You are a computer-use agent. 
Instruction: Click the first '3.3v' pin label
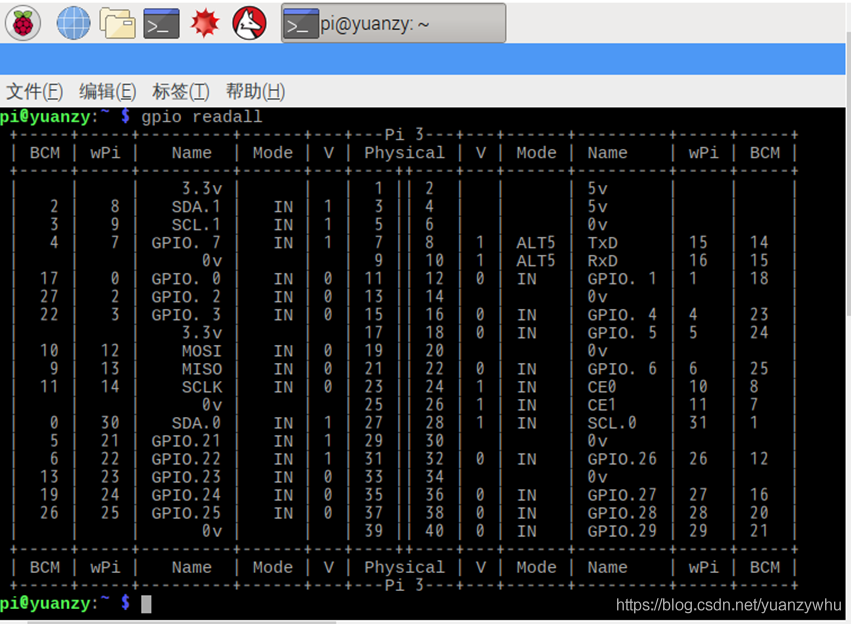(x=201, y=189)
